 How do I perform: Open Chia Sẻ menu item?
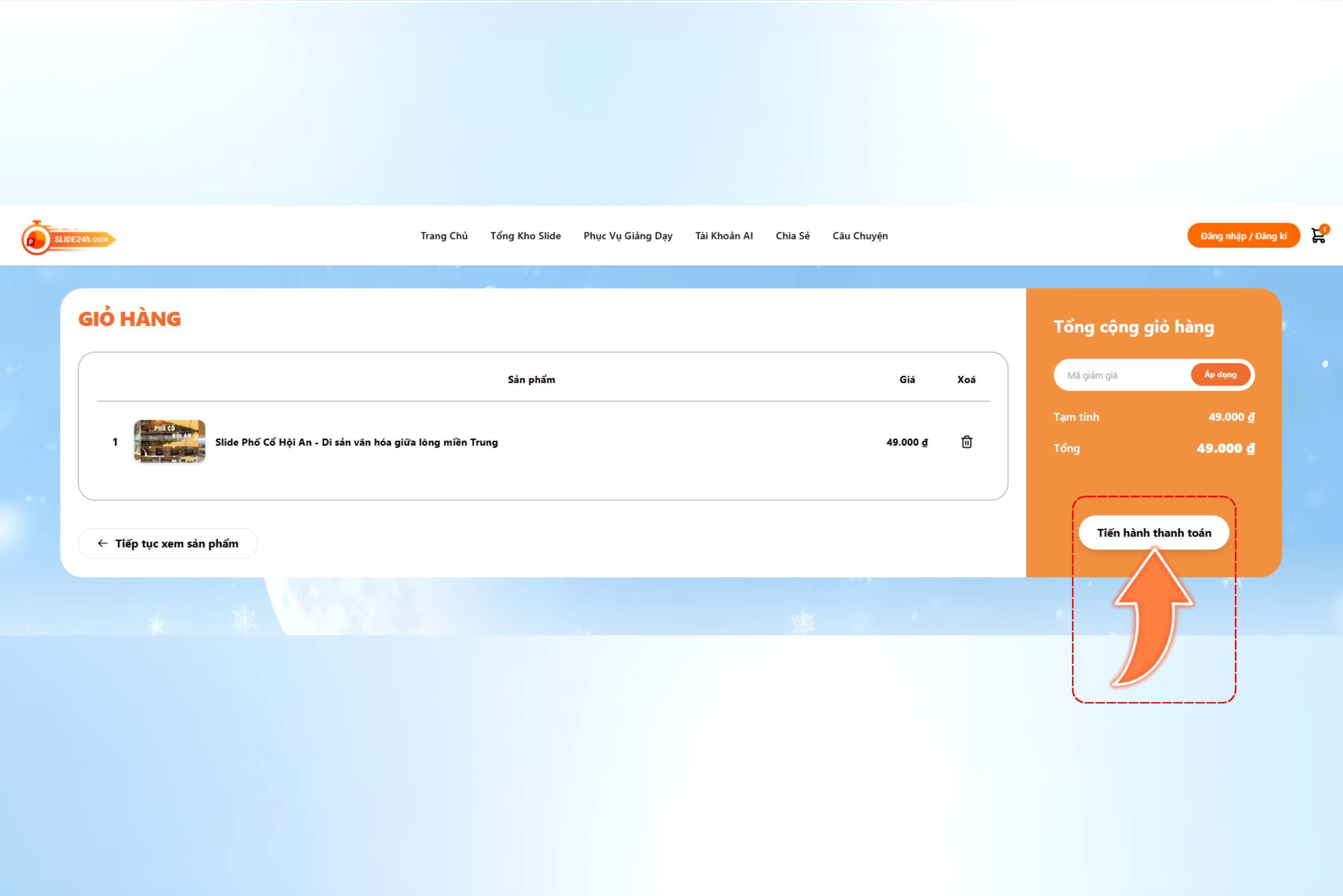tap(793, 236)
